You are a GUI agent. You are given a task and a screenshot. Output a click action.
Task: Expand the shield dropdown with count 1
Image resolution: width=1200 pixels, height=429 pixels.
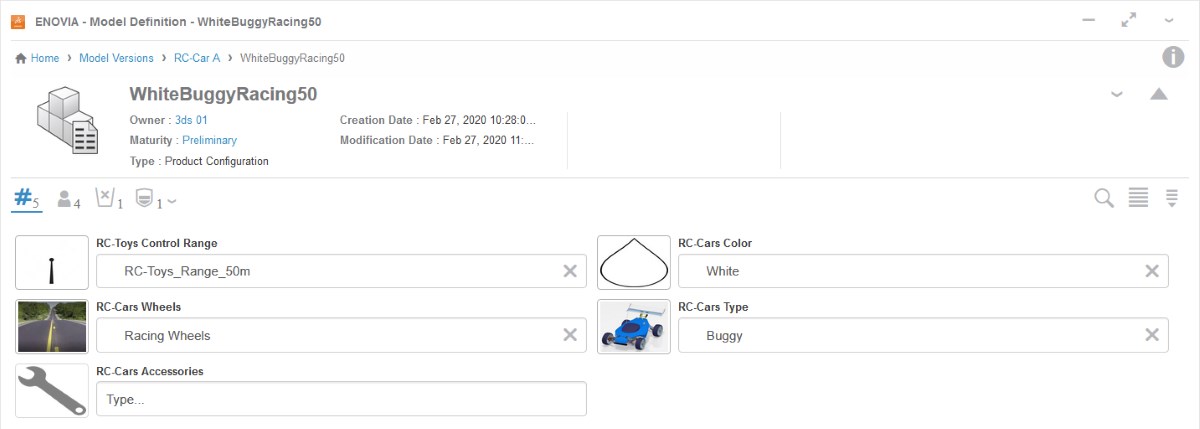coord(156,200)
